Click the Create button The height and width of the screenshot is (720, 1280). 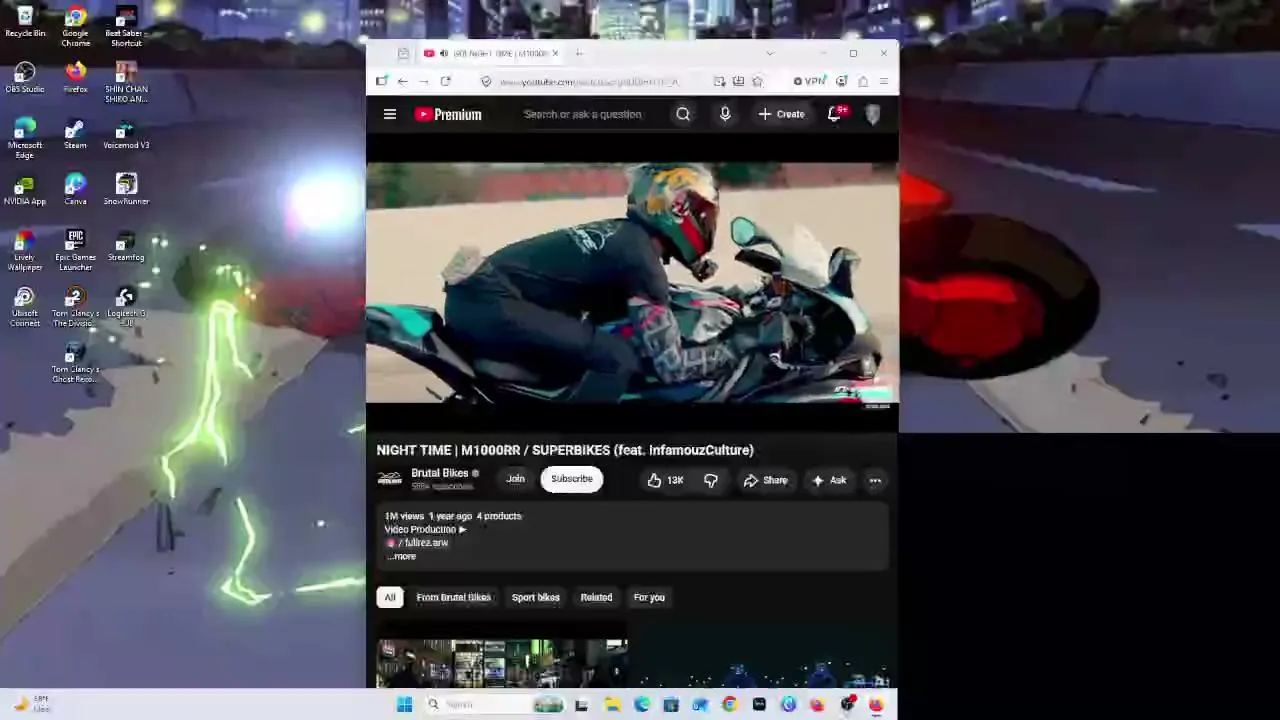coord(781,114)
